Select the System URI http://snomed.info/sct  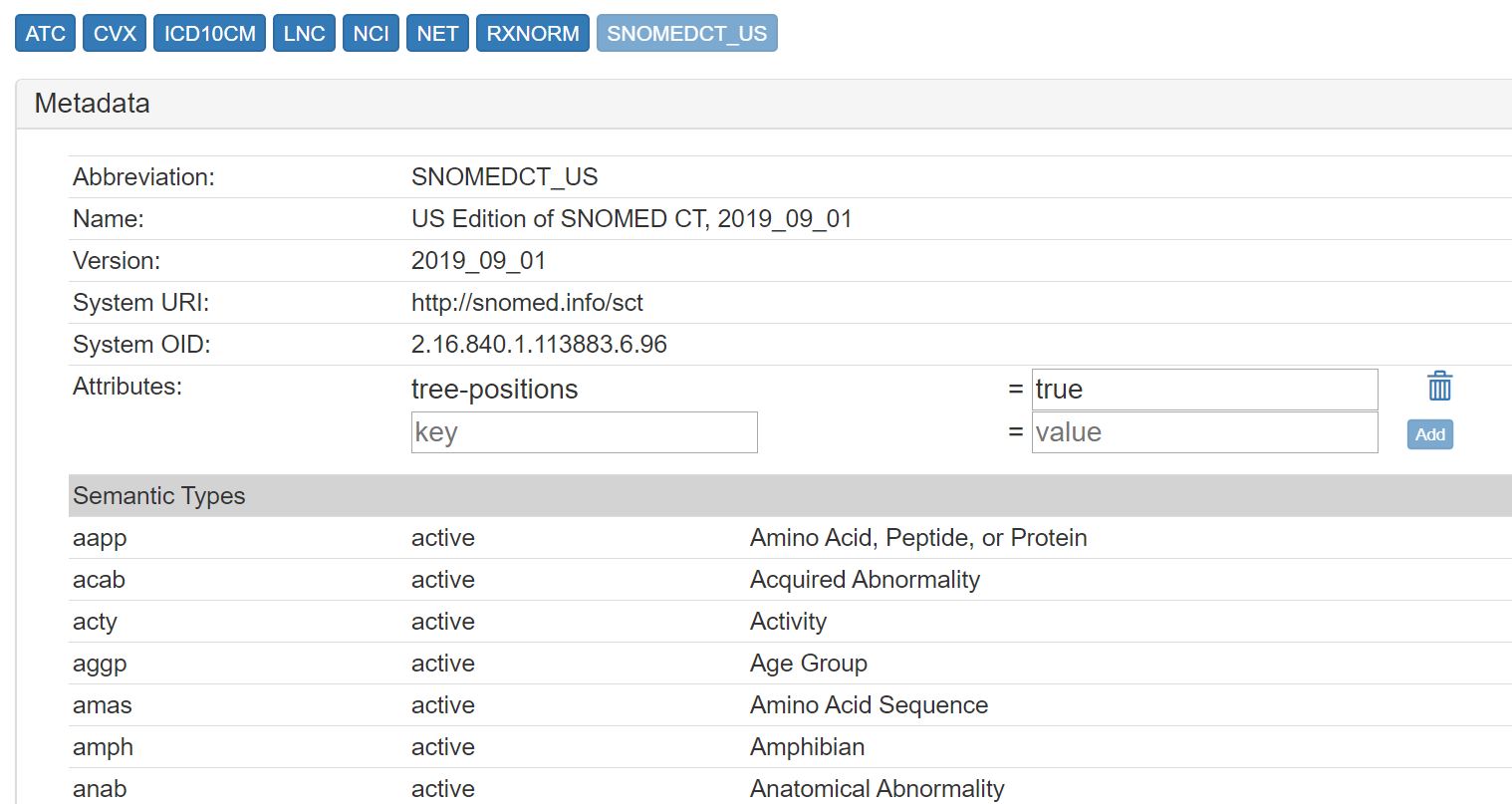coord(527,302)
